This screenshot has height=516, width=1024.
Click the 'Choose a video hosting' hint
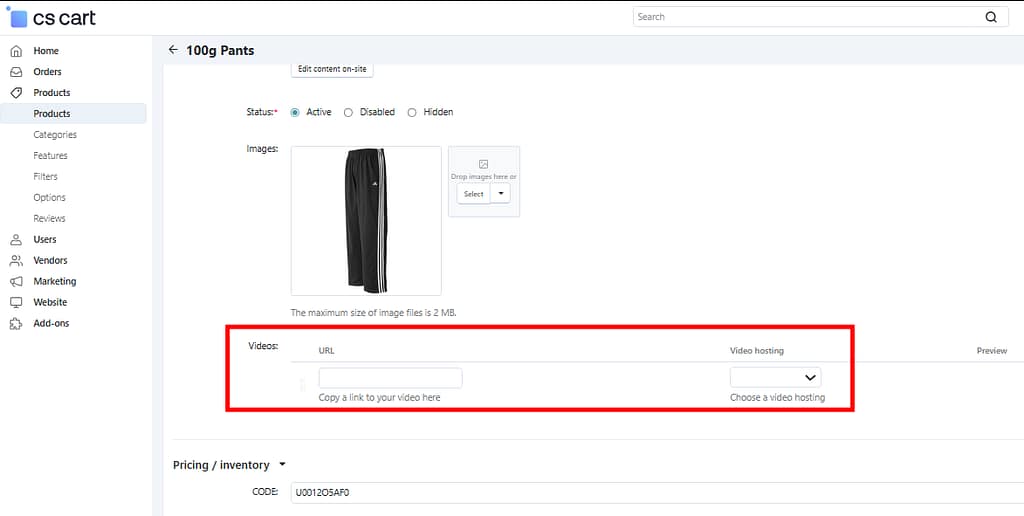tap(777, 397)
